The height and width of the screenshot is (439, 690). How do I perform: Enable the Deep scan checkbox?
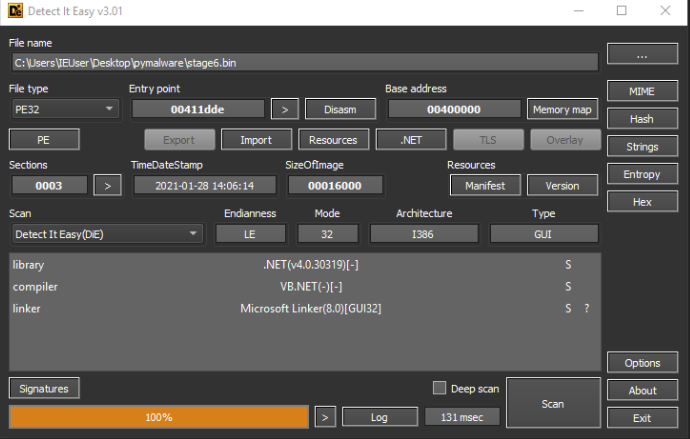point(439,388)
